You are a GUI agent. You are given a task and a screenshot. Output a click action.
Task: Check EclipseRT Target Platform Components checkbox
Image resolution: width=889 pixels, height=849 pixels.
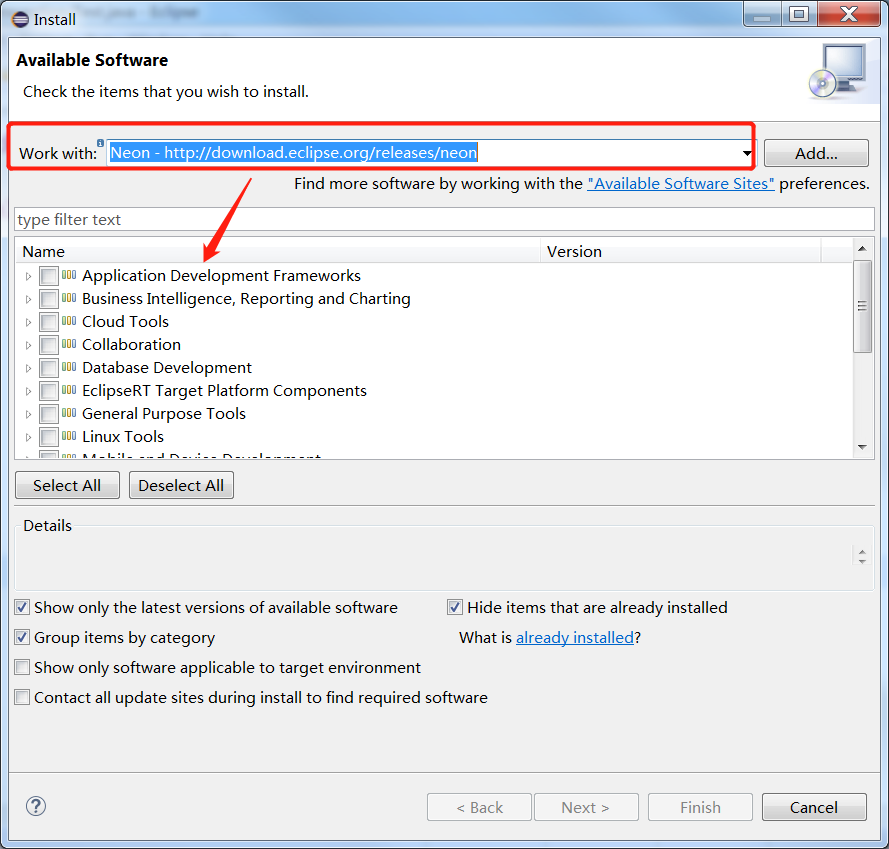point(49,391)
